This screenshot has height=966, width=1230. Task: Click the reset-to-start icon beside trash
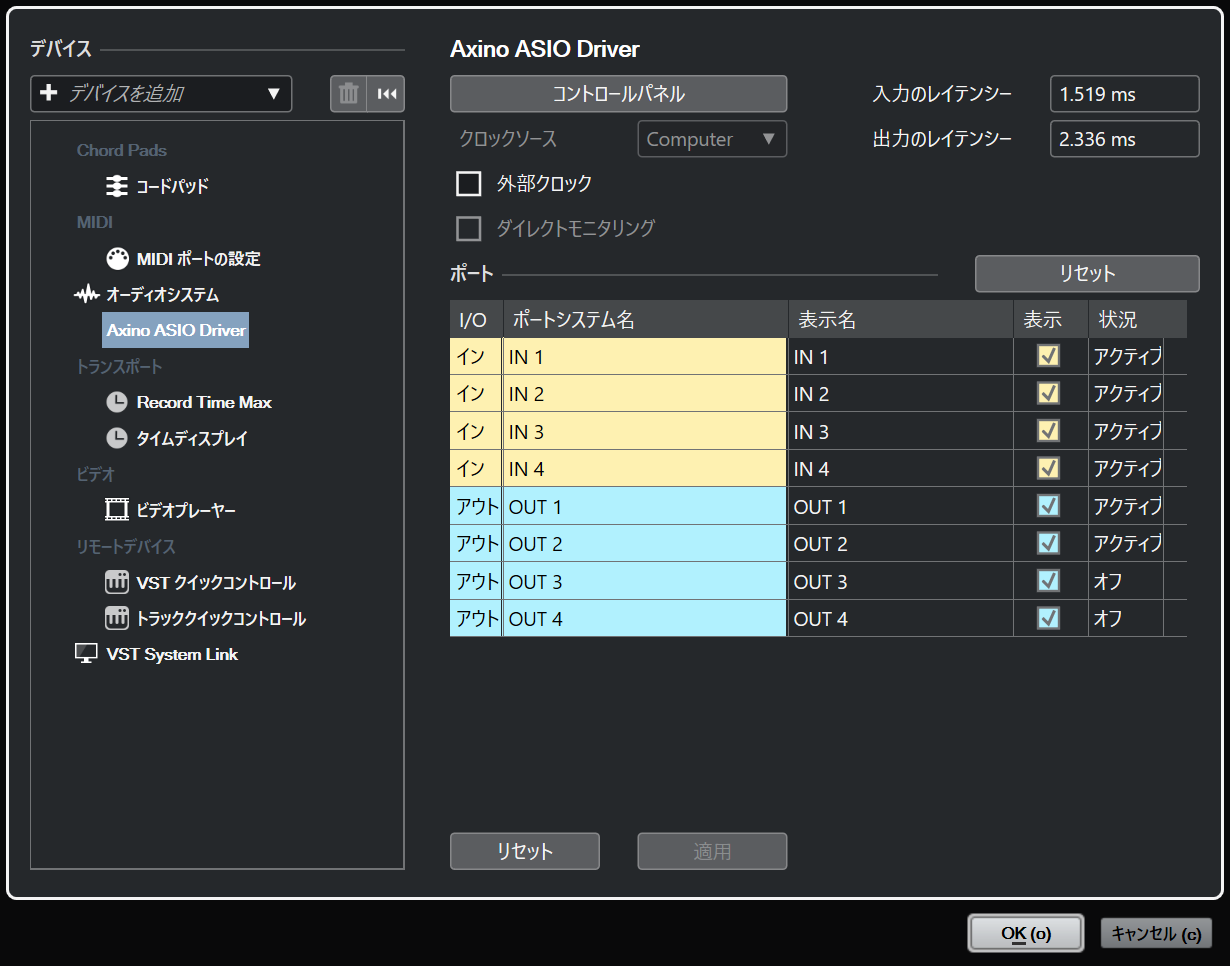pyautogui.click(x=386, y=94)
